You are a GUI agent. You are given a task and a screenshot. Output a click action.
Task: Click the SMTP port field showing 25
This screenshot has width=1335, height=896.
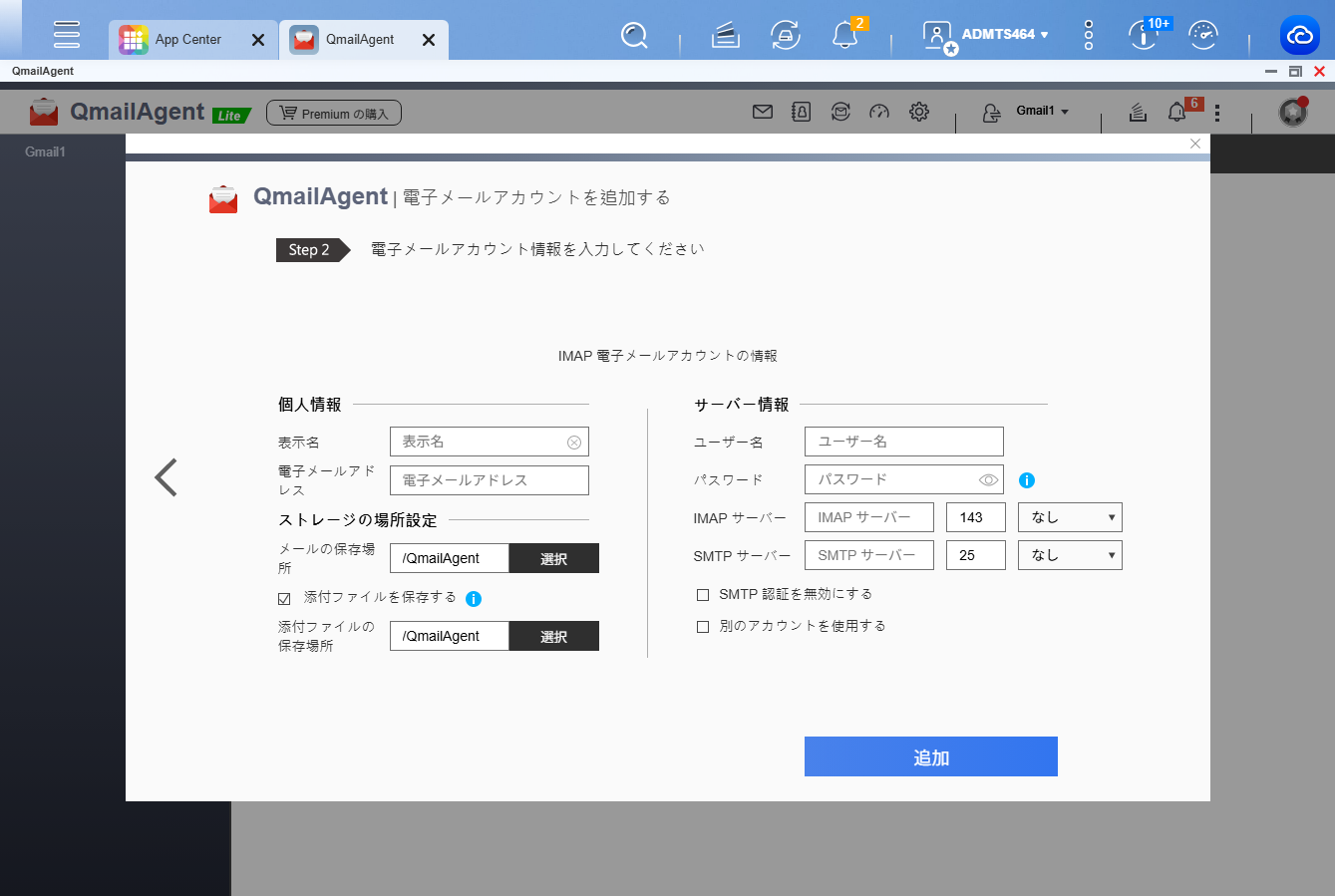click(x=976, y=555)
